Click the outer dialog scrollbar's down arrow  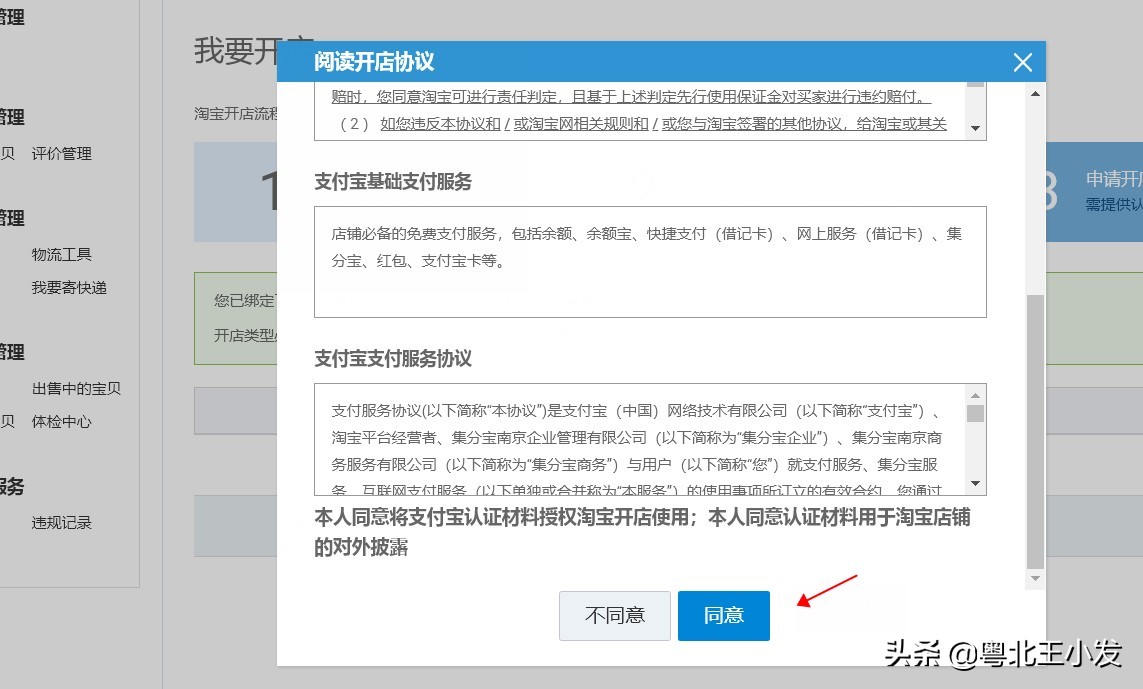1035,578
